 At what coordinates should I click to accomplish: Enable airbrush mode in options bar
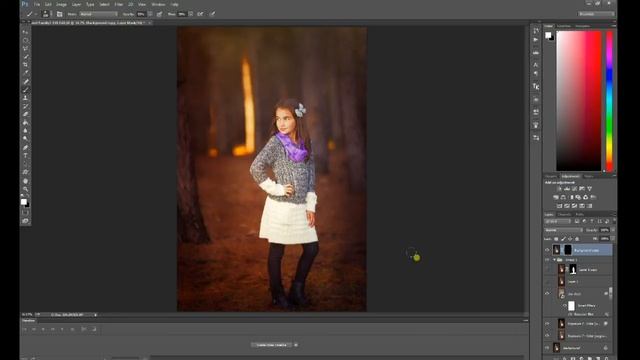click(200, 14)
